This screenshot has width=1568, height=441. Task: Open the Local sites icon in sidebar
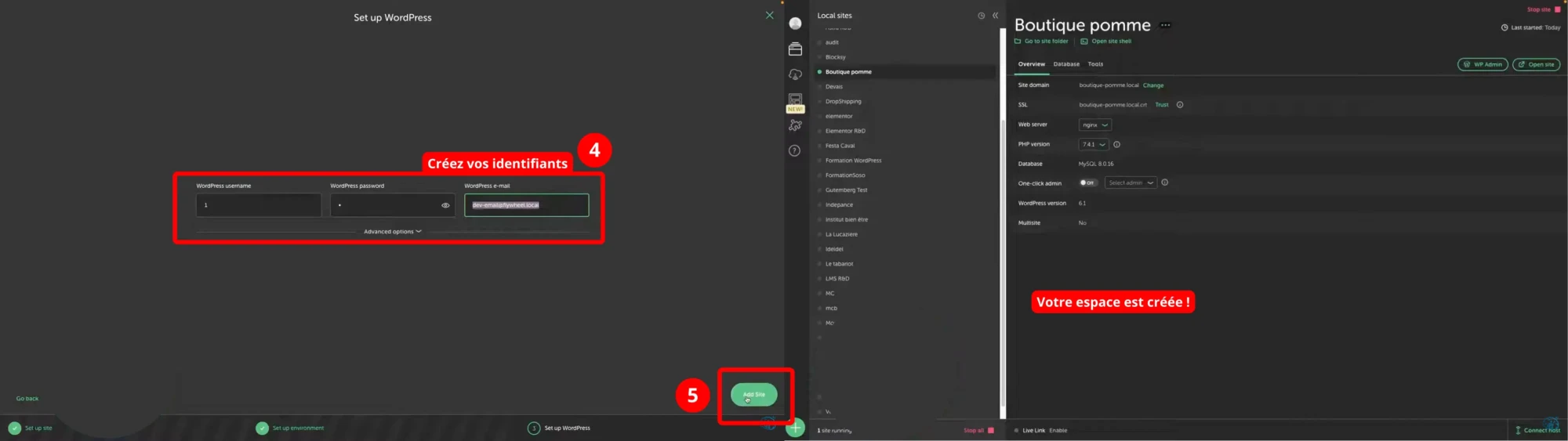795,49
